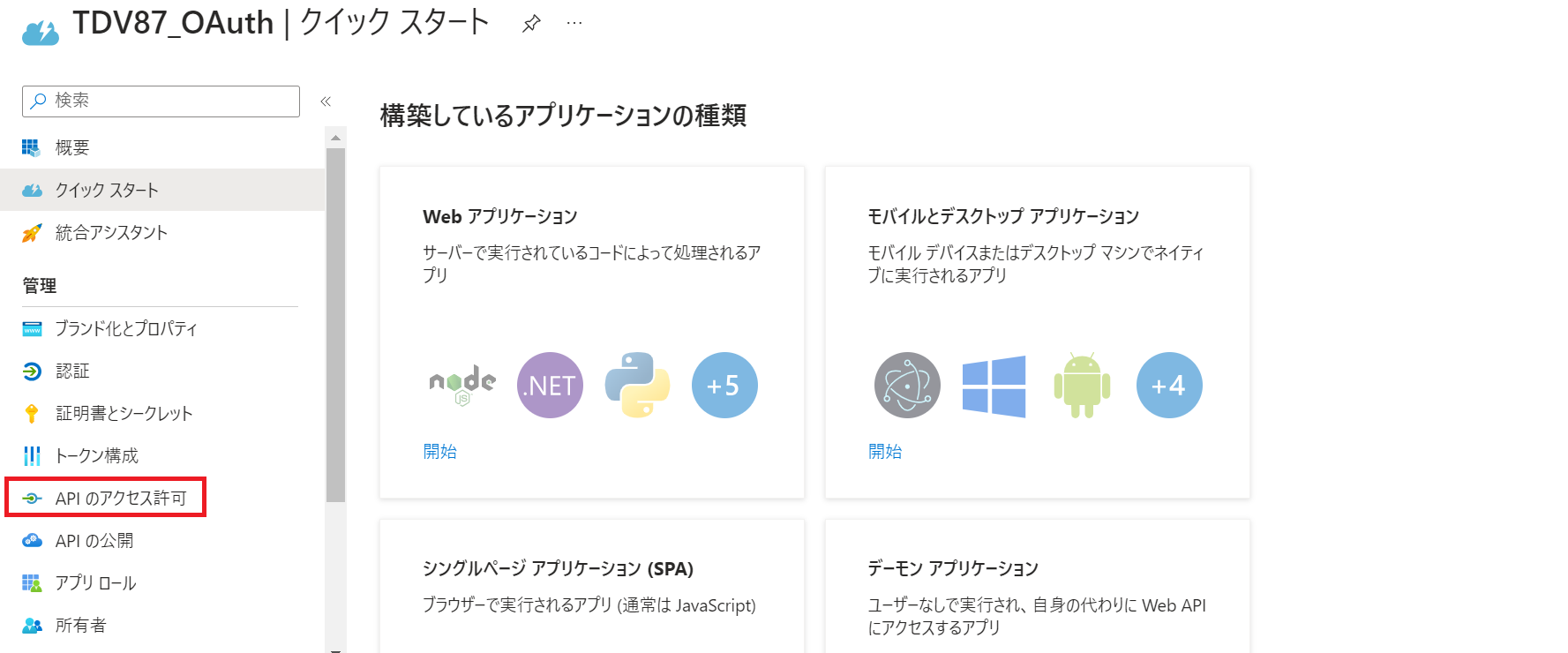Click the 管理 section header
1568x653 pixels.
pyautogui.click(x=40, y=285)
